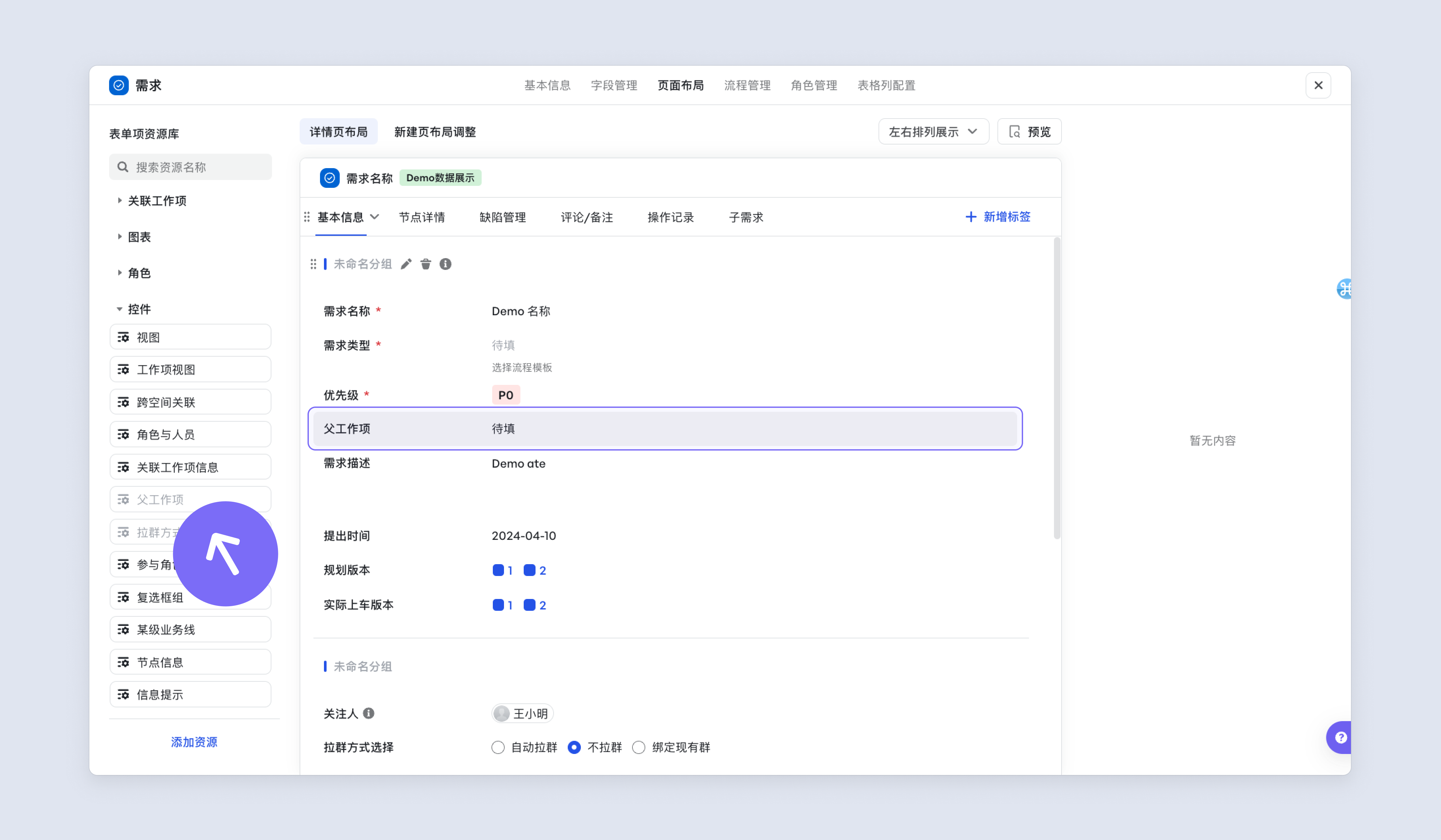Screen dimensions: 1441x840
Task: Toggle 规划版本 checkbox 1
Action: tap(498, 570)
